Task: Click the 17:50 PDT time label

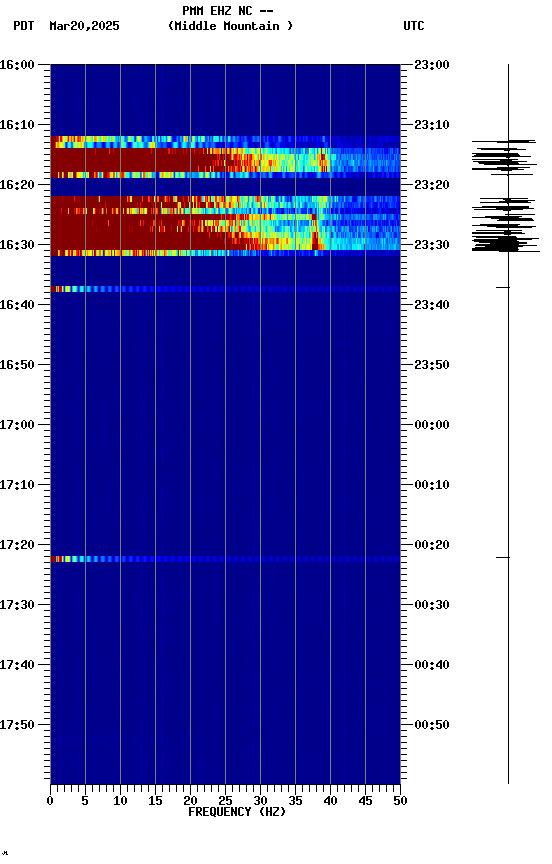Action: tap(17, 725)
